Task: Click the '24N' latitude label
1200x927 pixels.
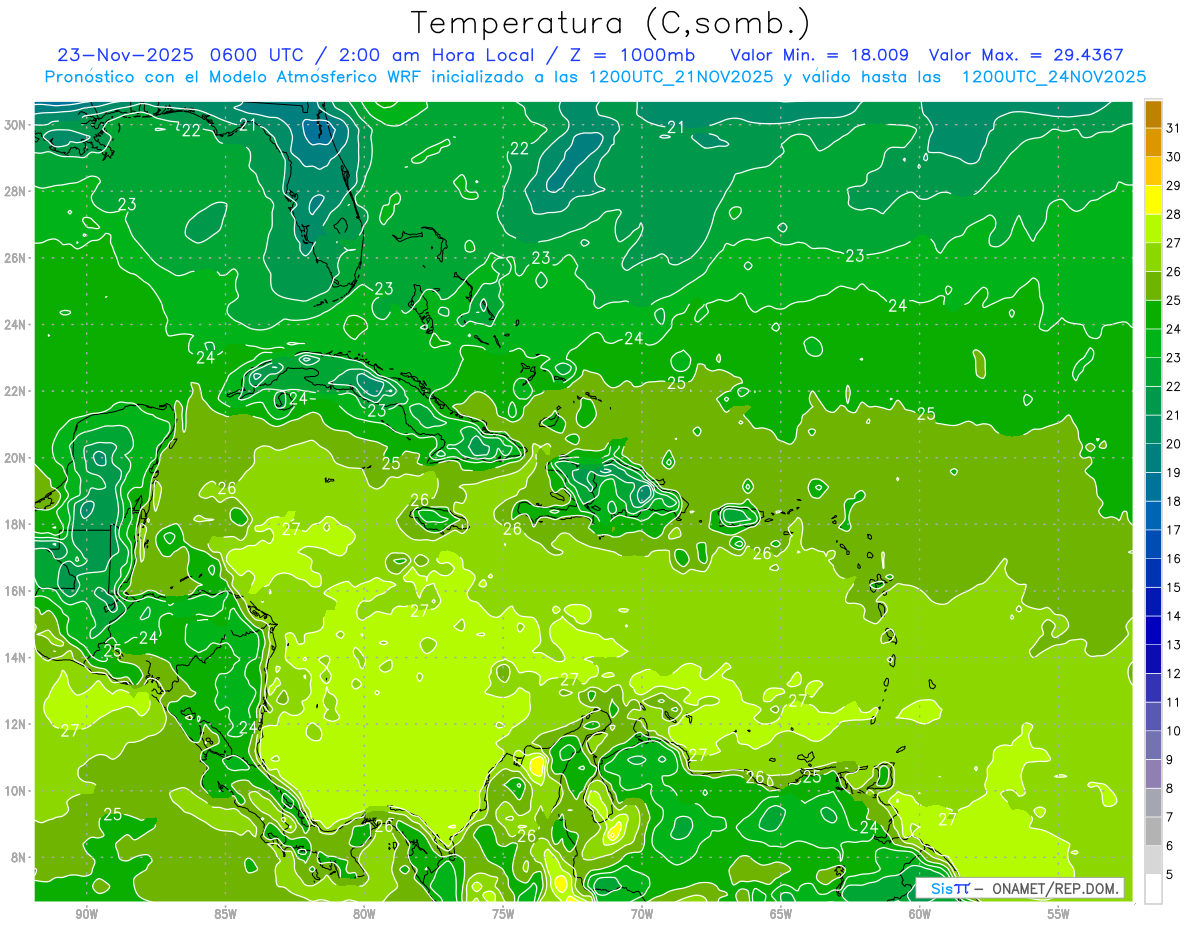Action: click(16, 324)
